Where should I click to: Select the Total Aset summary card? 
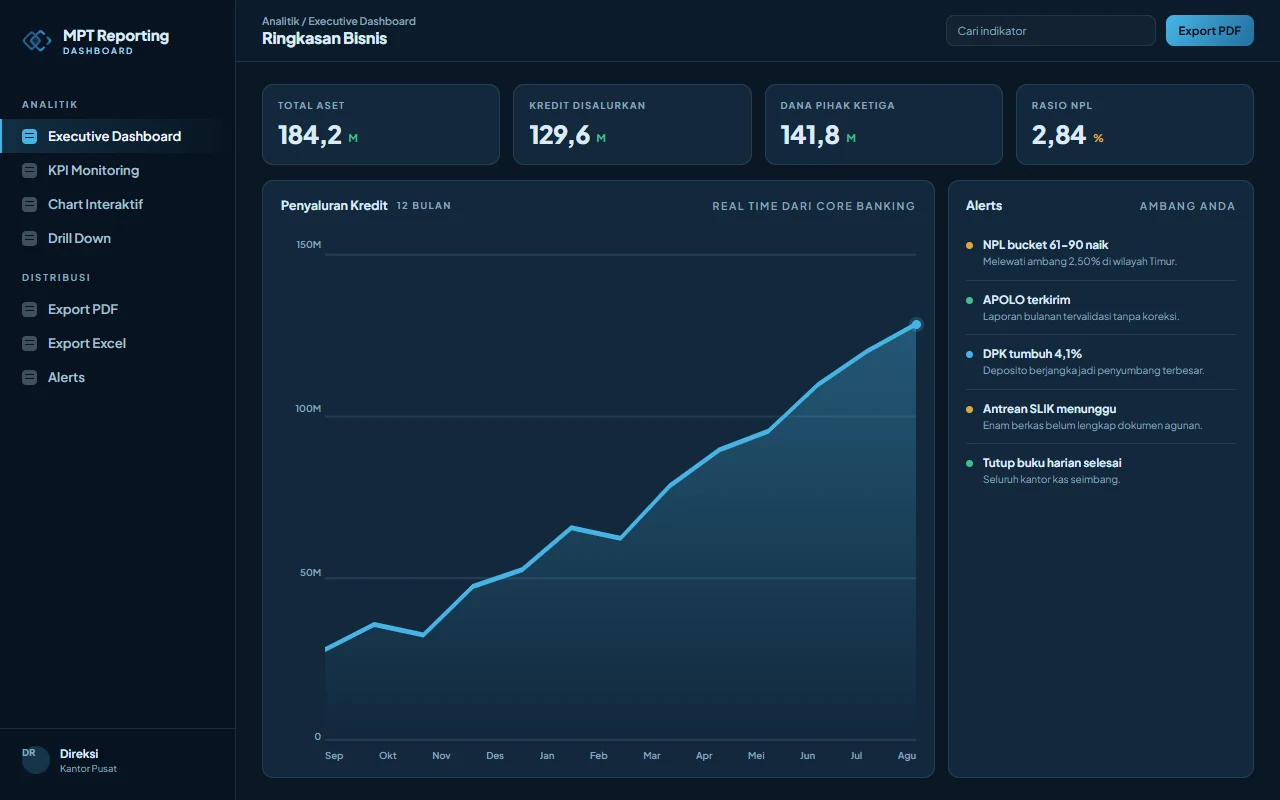[x=380, y=124]
